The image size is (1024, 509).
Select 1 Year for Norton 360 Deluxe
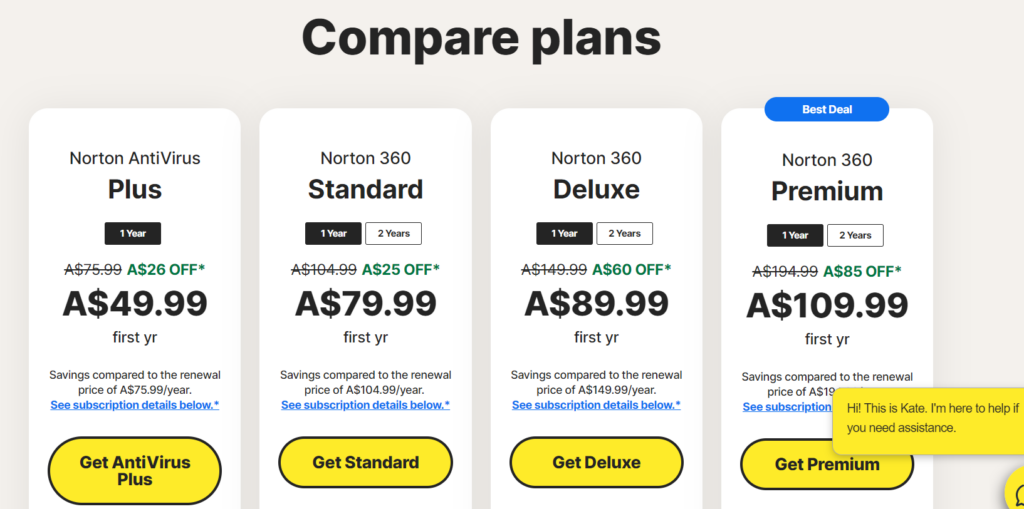coord(564,233)
